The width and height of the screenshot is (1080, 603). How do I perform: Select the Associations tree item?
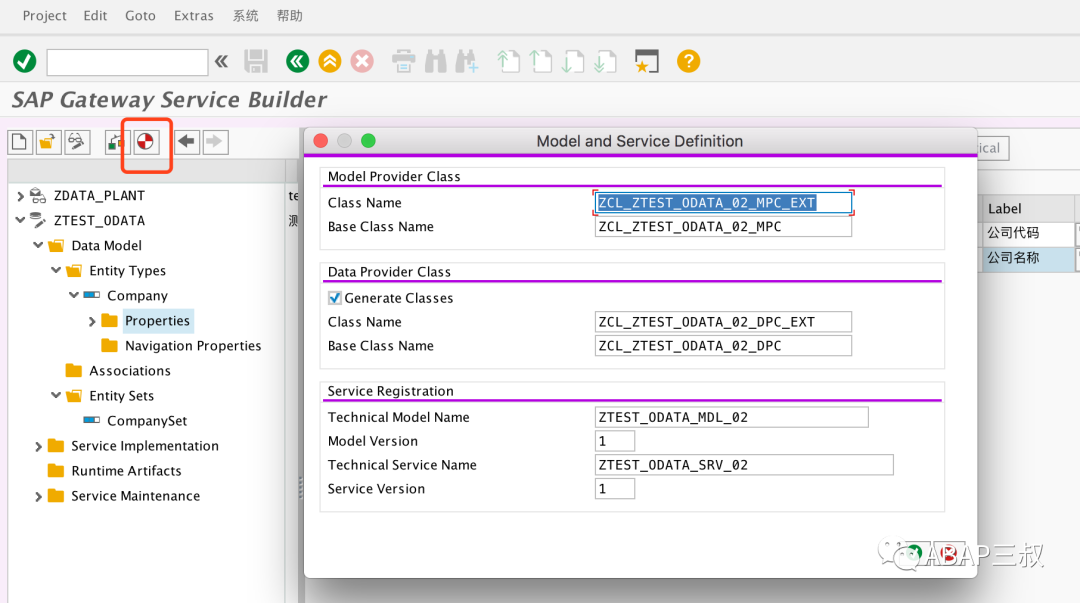[x=129, y=371]
